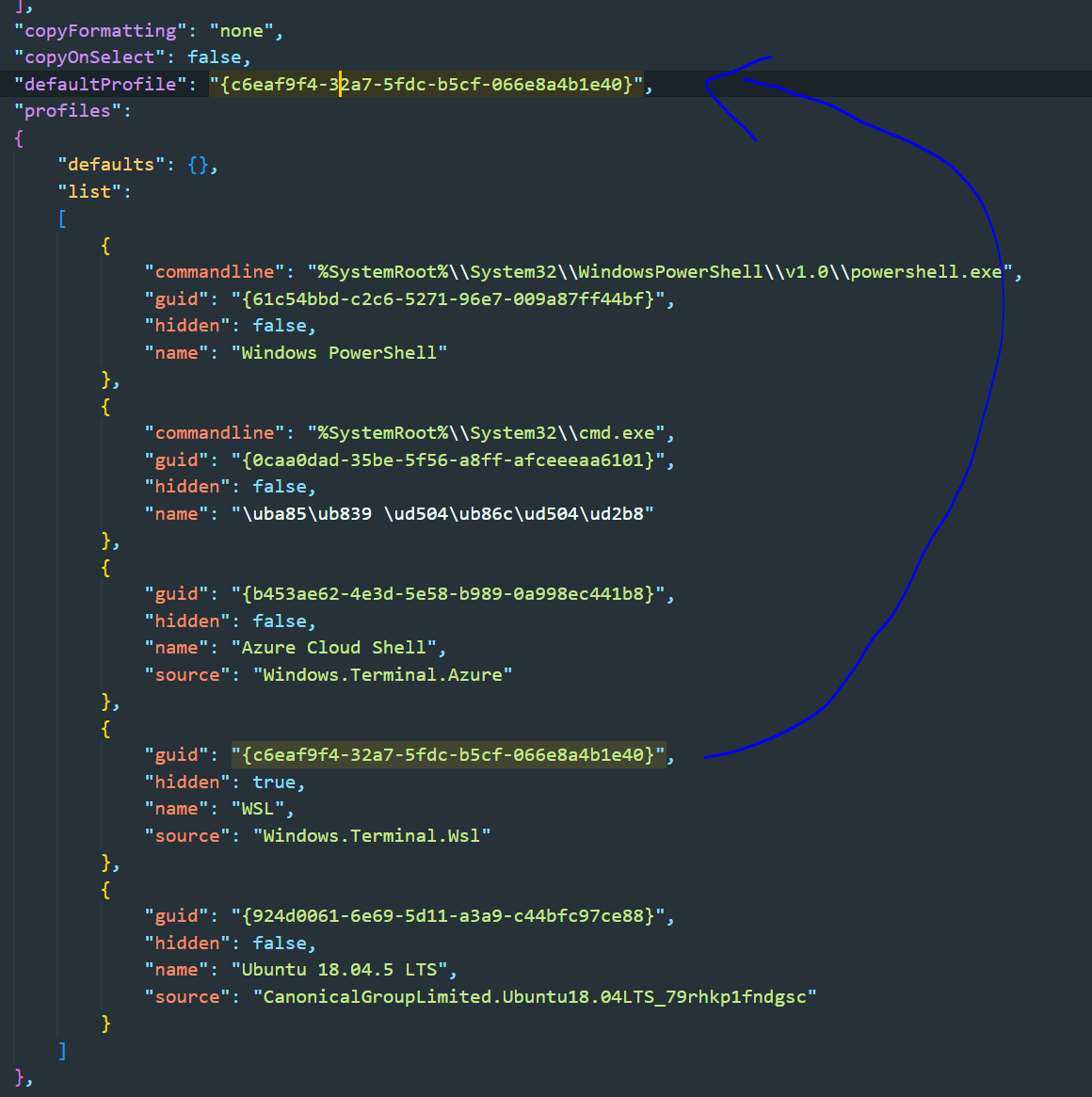Click the "guid" key of the Ubuntu entry

177,916
